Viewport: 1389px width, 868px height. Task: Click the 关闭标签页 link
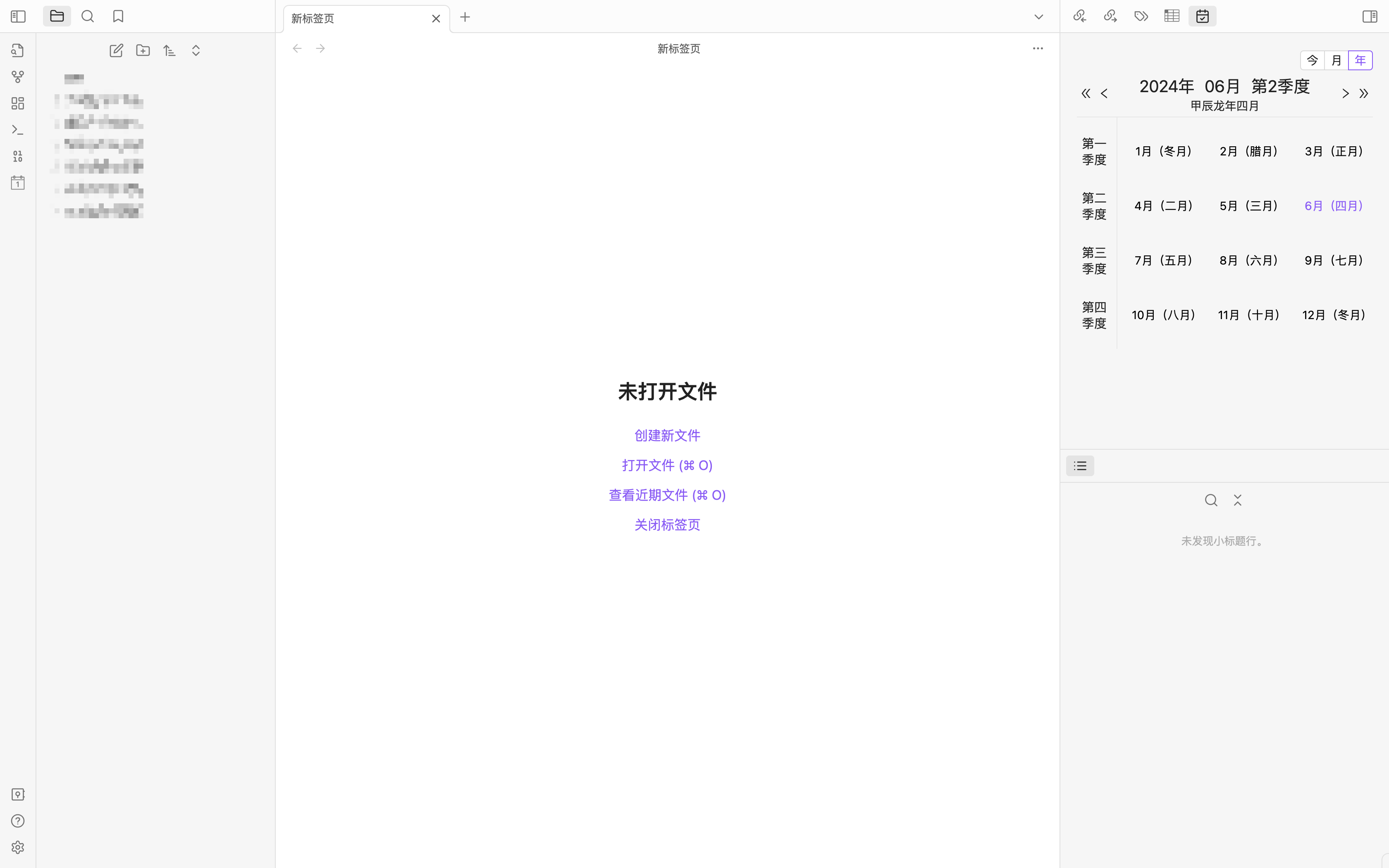tap(667, 525)
